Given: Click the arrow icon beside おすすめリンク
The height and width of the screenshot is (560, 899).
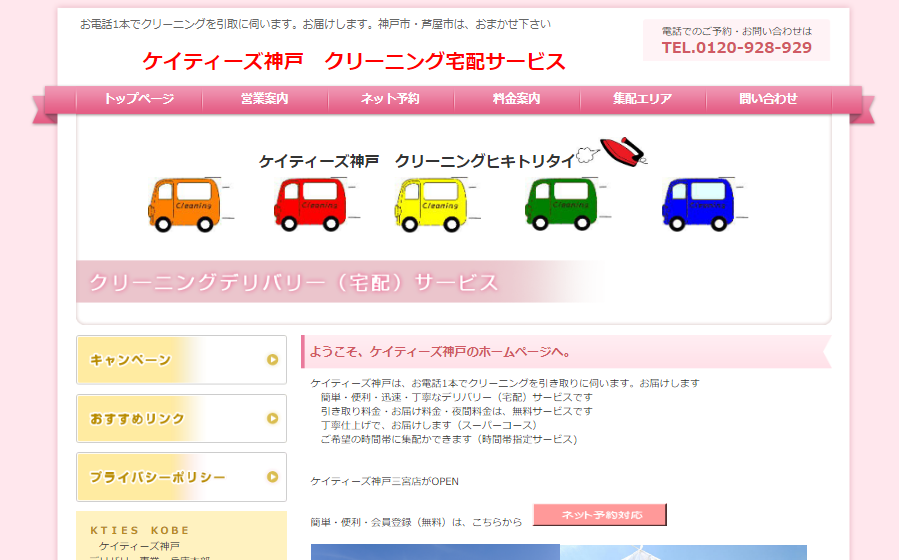Looking at the screenshot, I should (x=272, y=418).
